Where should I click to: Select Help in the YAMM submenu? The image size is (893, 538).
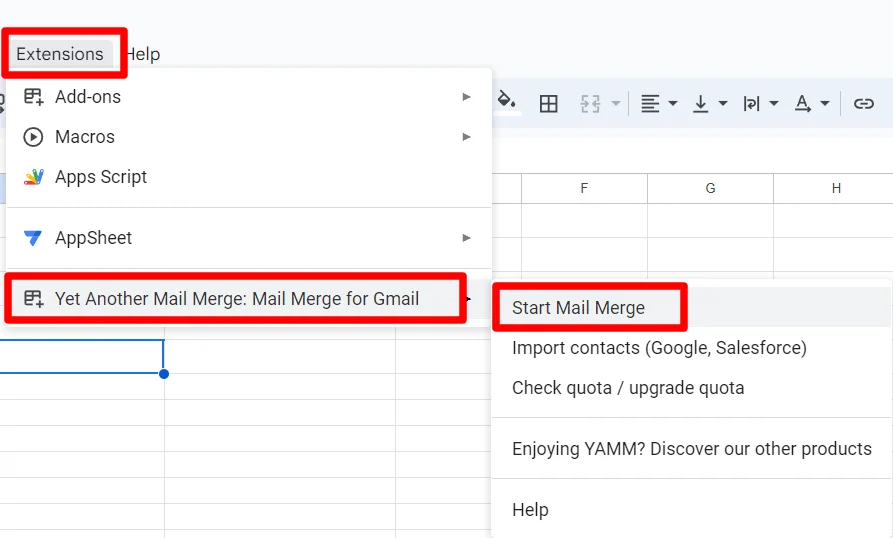pyautogui.click(x=691, y=510)
